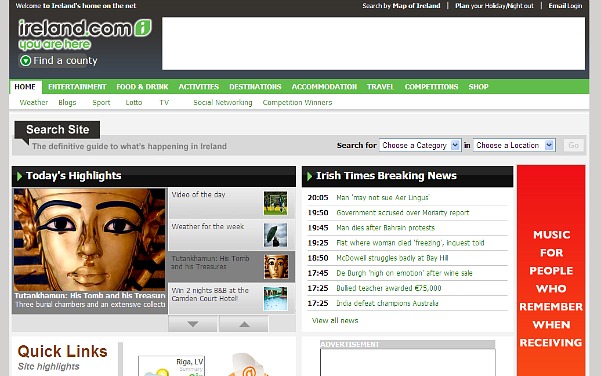
Task: Click the ireland.com green 'i' logo icon
Action: [x=143, y=28]
